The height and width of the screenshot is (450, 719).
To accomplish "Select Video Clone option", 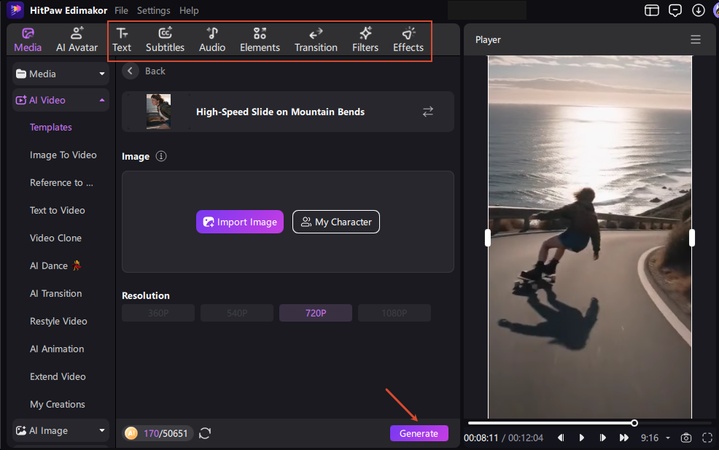I will pyautogui.click(x=55, y=238).
